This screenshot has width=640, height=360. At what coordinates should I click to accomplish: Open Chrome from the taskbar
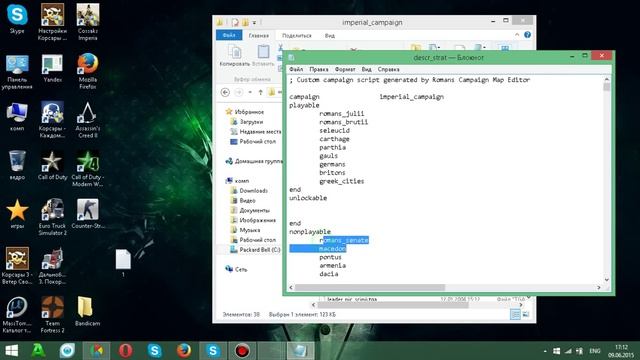[96, 351]
